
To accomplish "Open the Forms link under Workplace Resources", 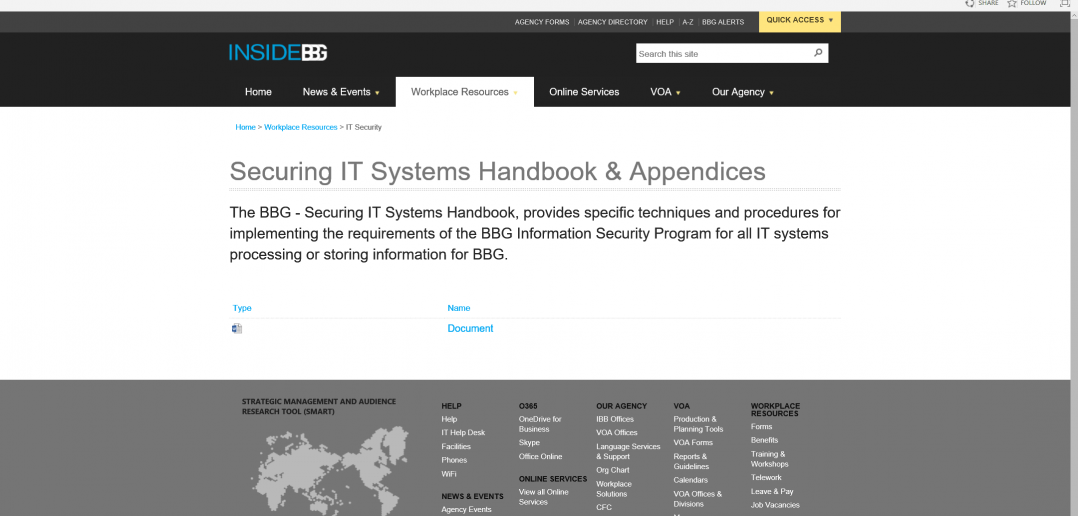I will point(761,426).
